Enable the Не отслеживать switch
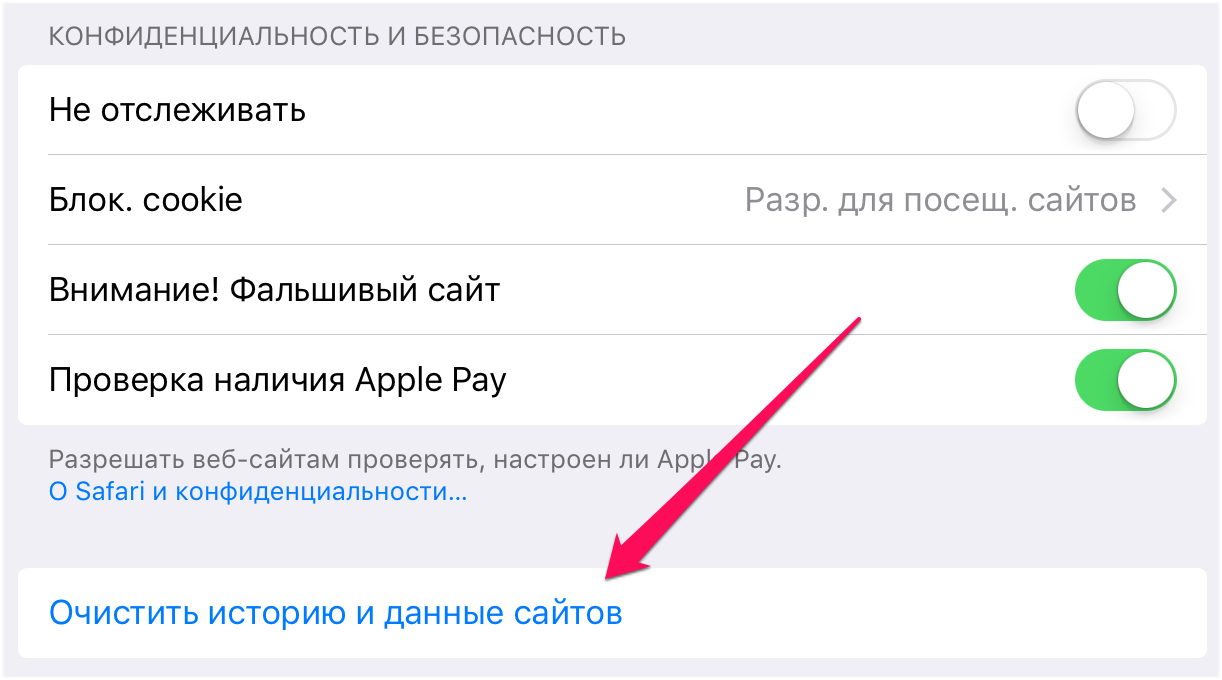Screen dimensions: 1222x680 click(x=1125, y=110)
